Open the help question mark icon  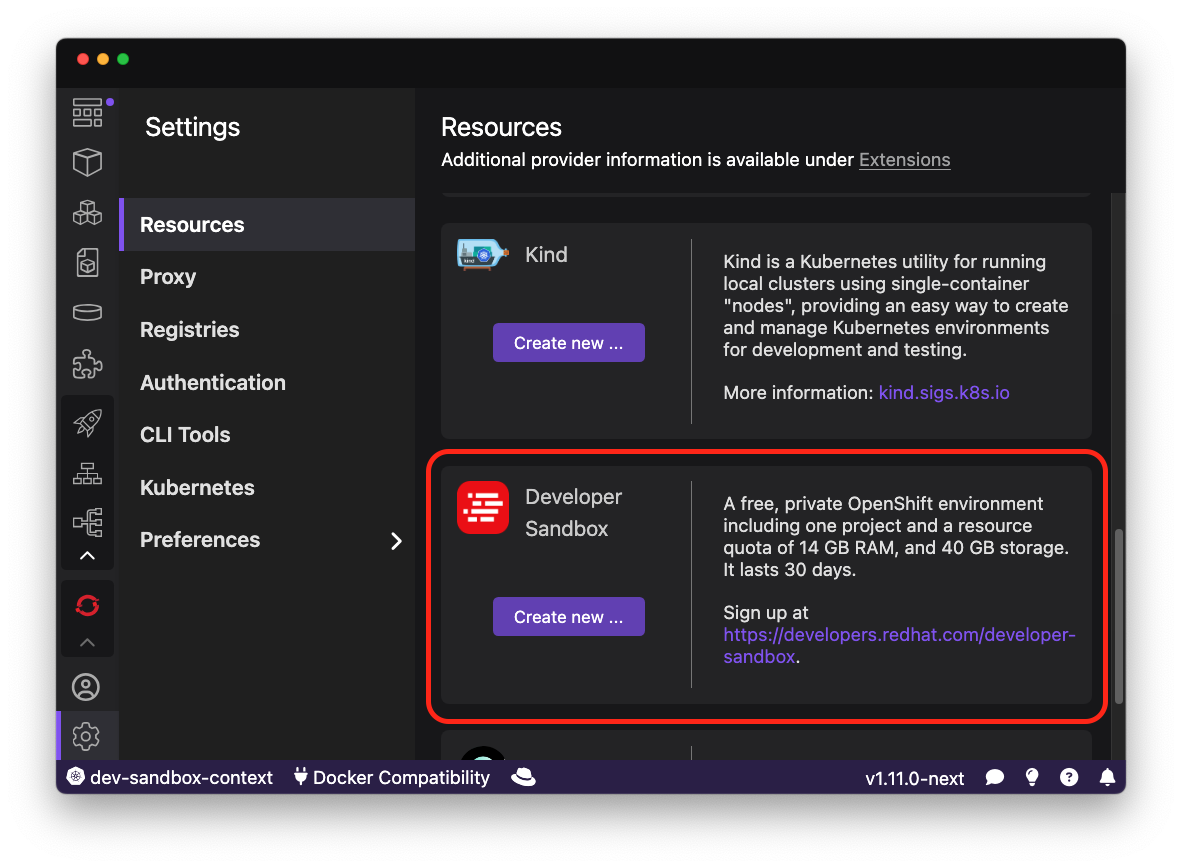click(x=1069, y=778)
